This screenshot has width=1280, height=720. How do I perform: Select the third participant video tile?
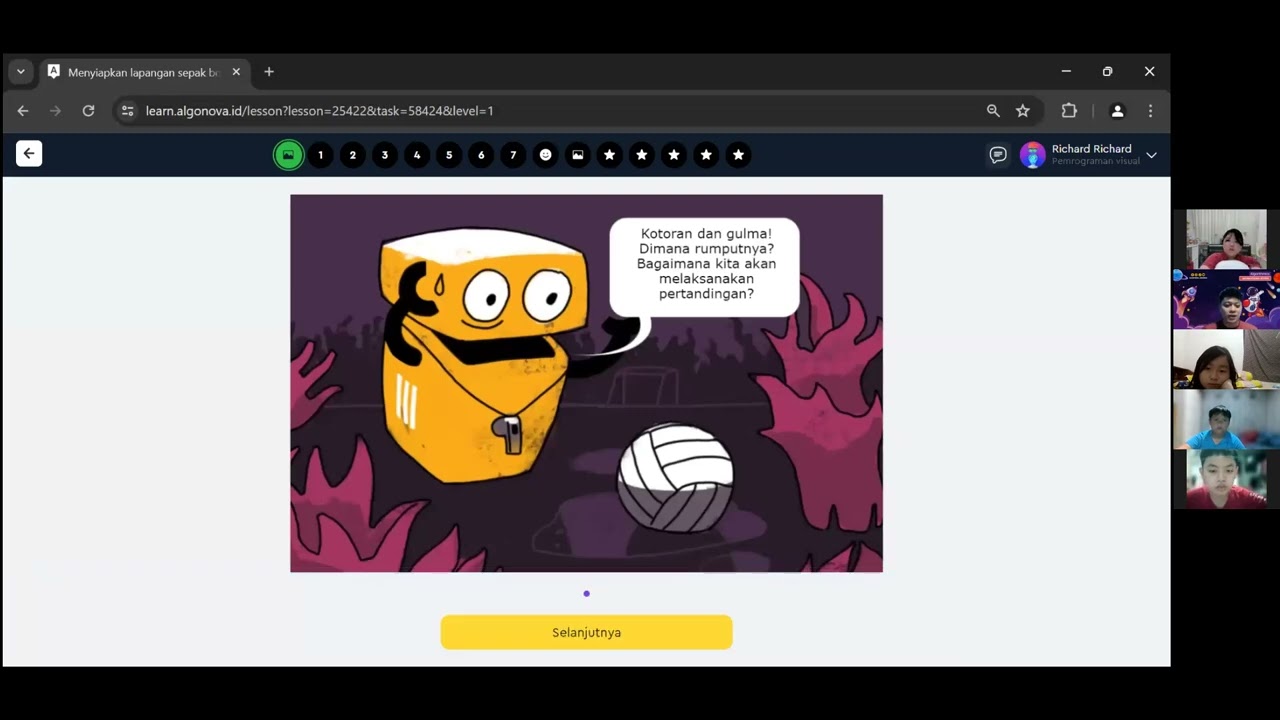pyautogui.click(x=1226, y=359)
